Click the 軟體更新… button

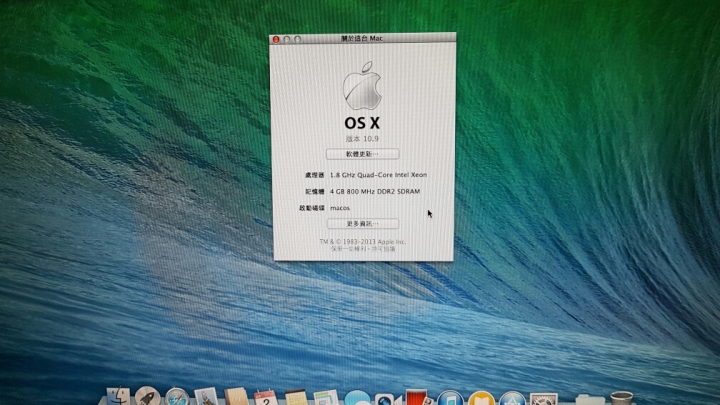pyautogui.click(x=362, y=154)
